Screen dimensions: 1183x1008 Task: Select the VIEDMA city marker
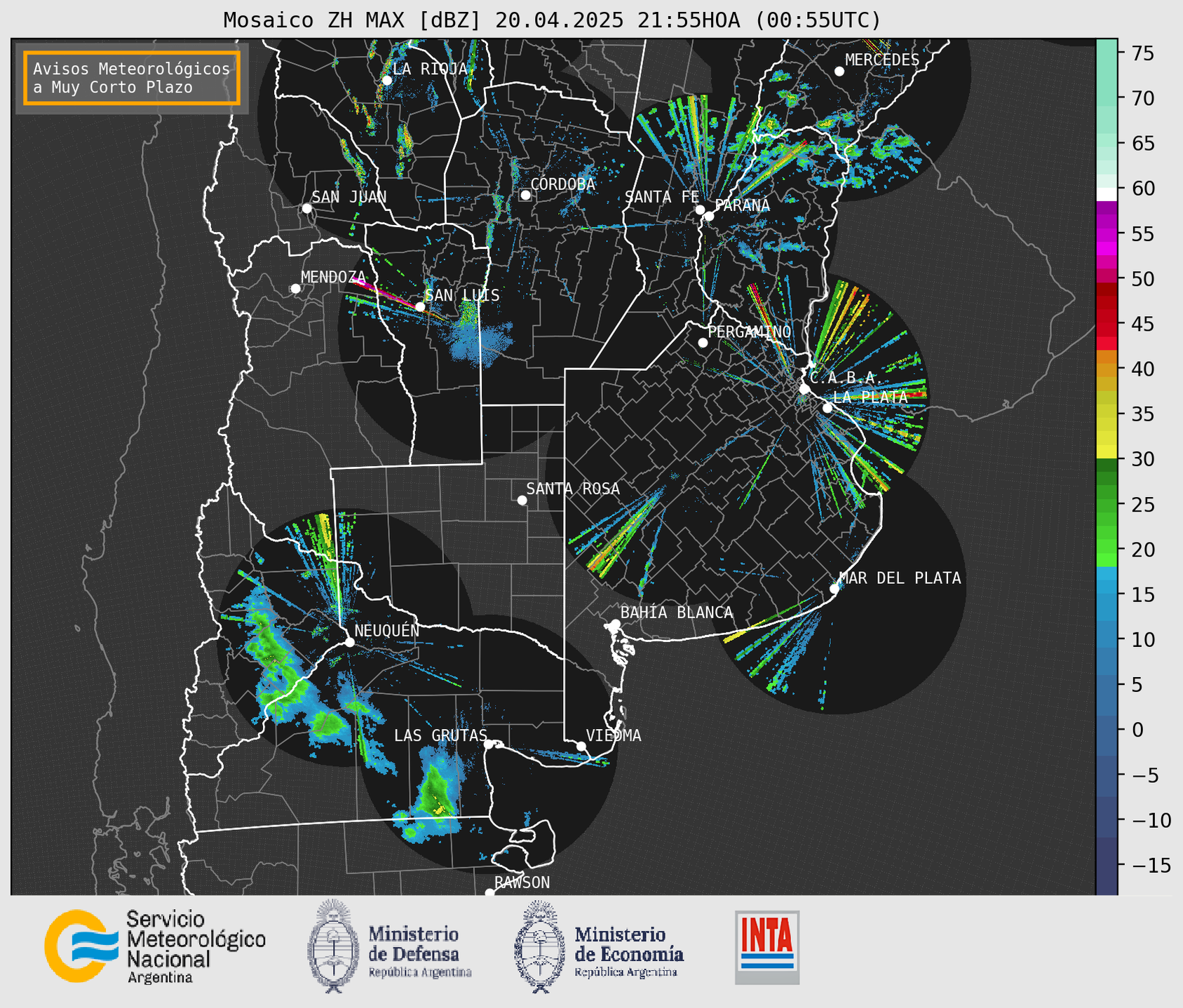[x=581, y=746]
